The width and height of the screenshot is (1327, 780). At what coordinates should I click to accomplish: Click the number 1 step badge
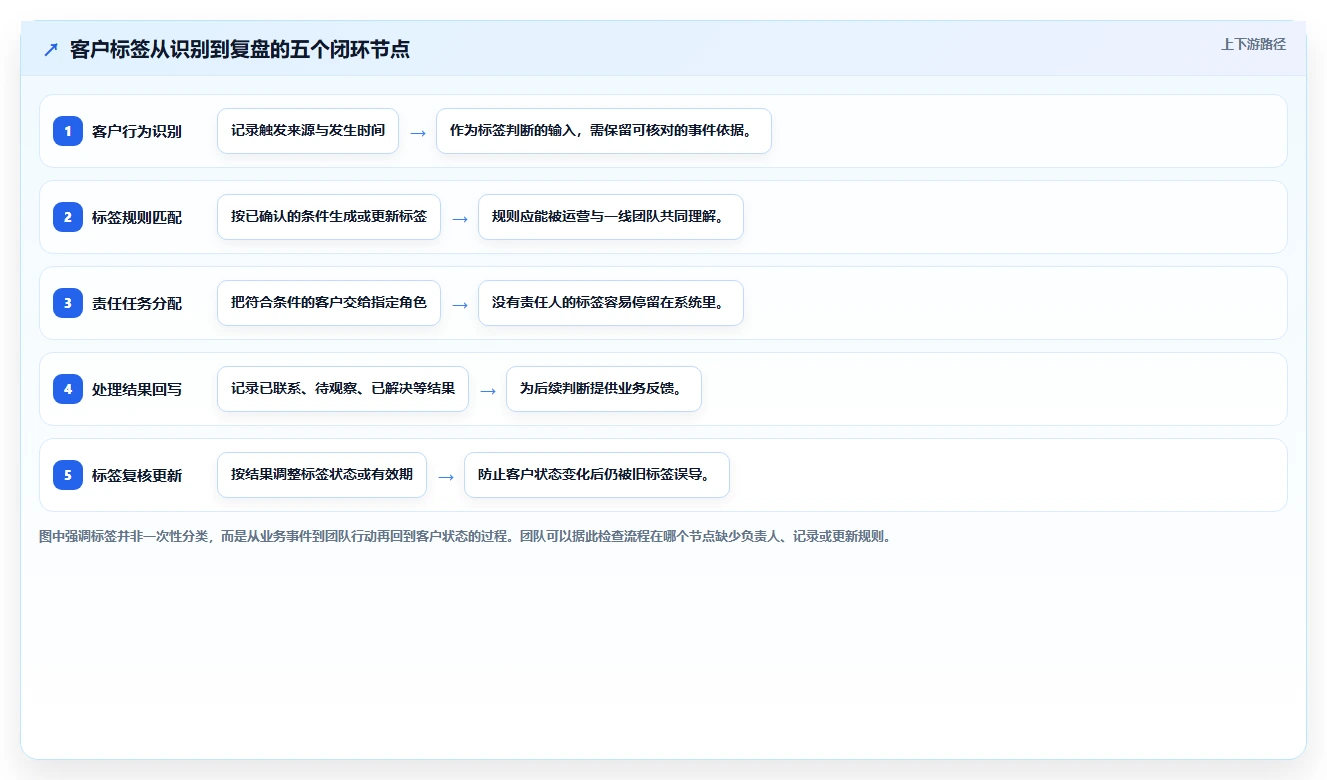[x=68, y=131]
